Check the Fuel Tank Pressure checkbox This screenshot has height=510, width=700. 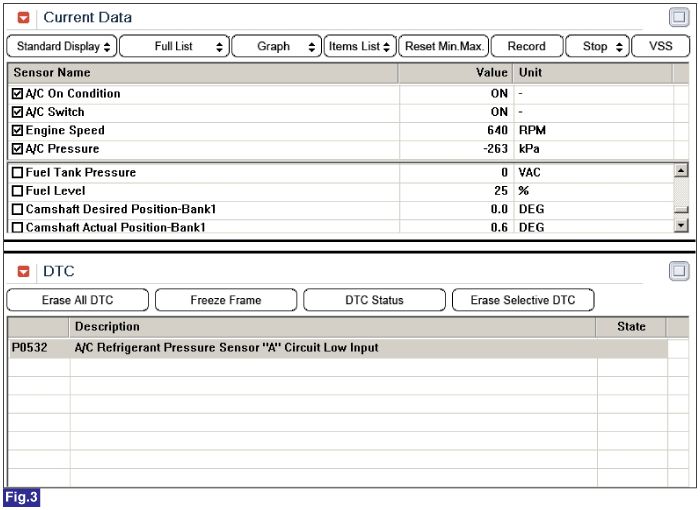click(17, 173)
